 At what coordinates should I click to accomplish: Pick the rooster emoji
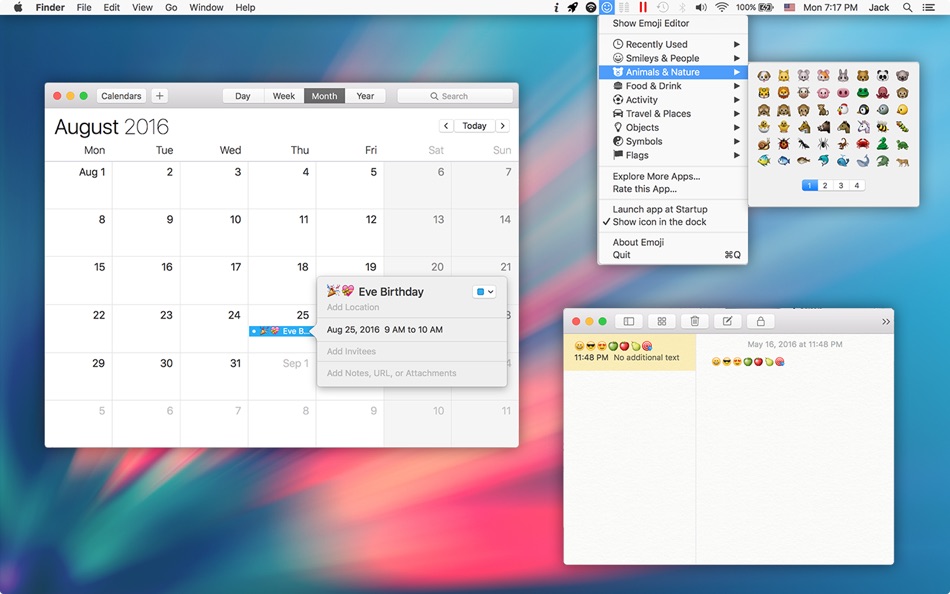coord(843,110)
